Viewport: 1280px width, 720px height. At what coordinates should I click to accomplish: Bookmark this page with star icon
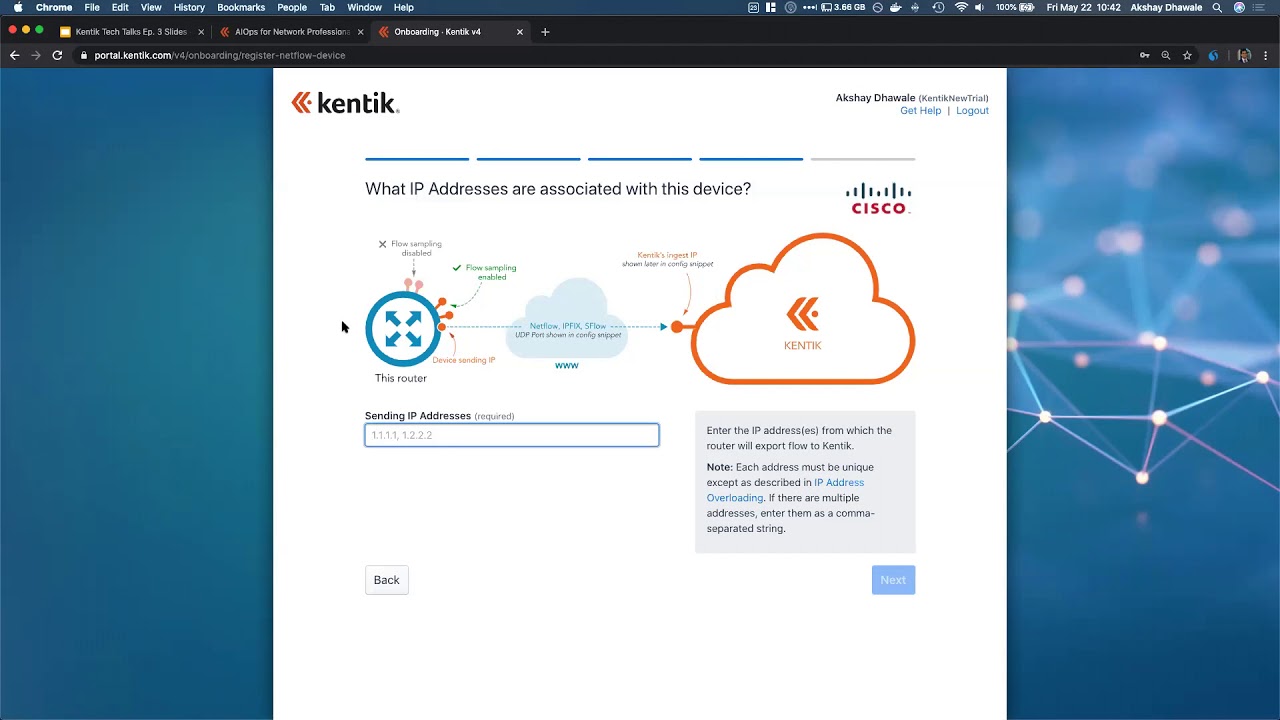click(1187, 56)
